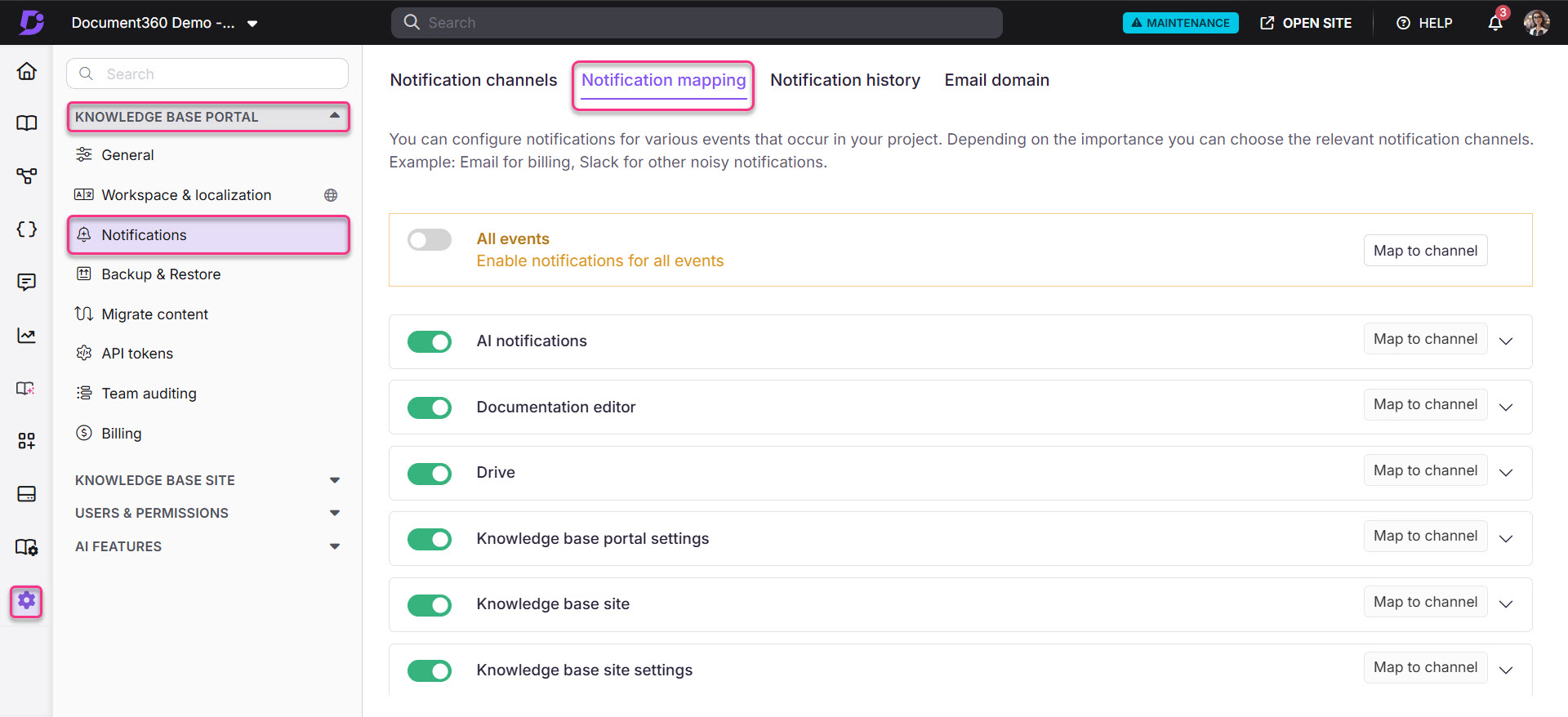The height and width of the screenshot is (717, 1568).
Task: Expand Knowledge base site settings chevron
Action: [1506, 670]
